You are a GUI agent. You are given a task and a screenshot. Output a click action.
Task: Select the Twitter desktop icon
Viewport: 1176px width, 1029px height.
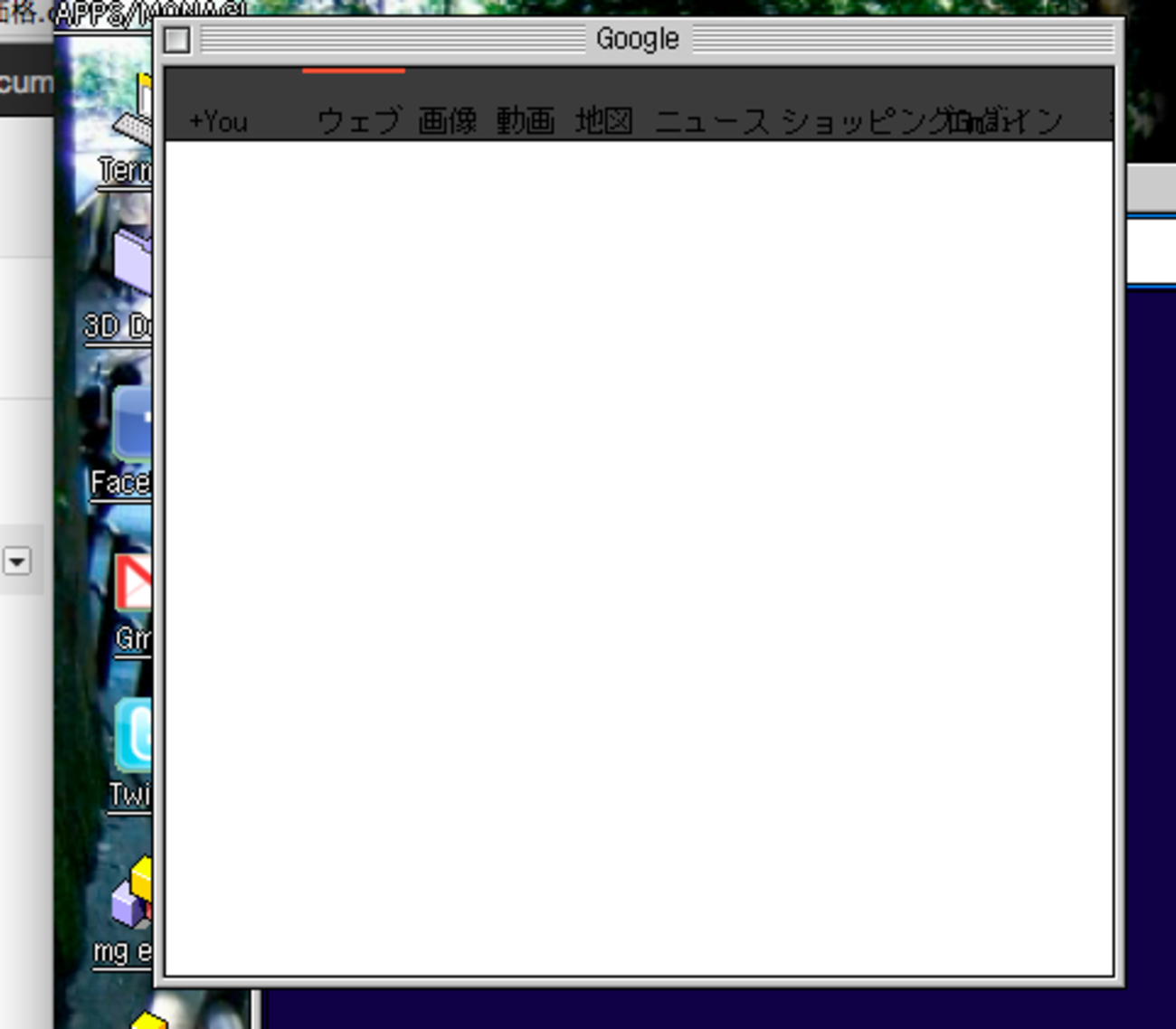[134, 735]
